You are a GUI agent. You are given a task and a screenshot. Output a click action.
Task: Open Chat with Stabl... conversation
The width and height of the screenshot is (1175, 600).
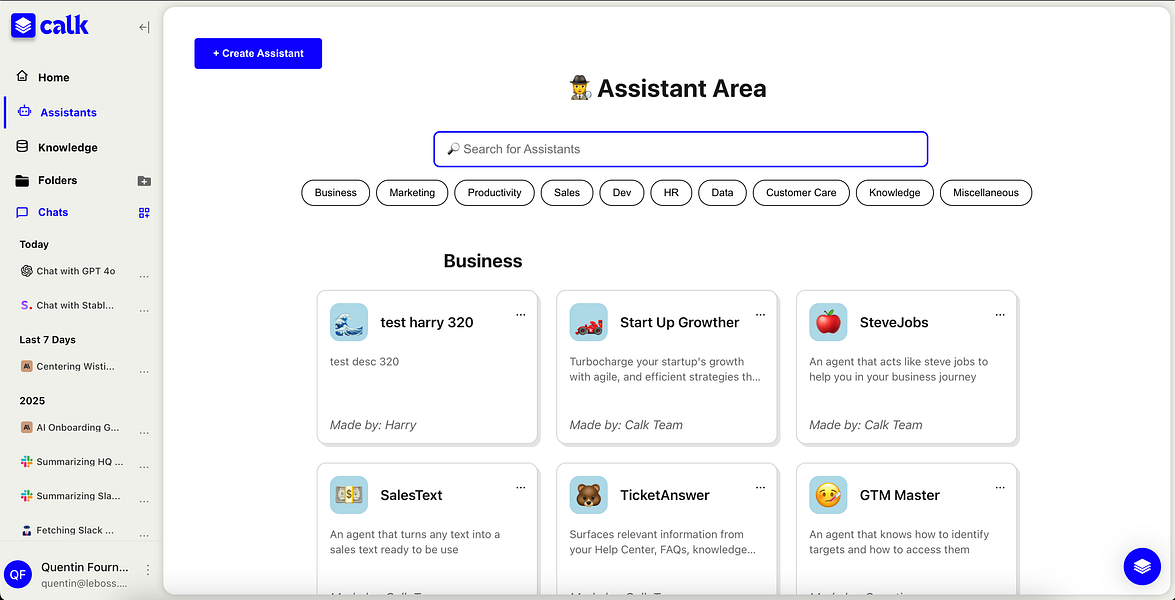76,306
